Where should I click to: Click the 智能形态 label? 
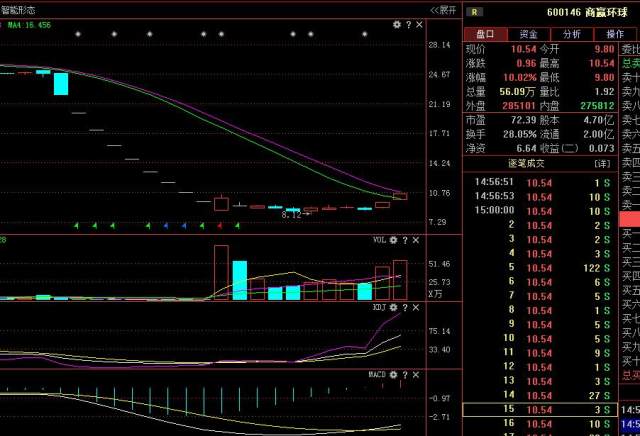coord(18,10)
